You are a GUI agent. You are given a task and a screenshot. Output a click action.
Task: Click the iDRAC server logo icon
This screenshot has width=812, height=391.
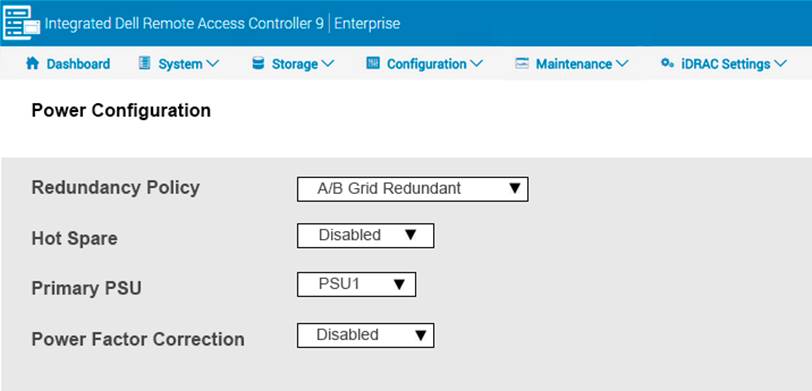tap(21, 23)
